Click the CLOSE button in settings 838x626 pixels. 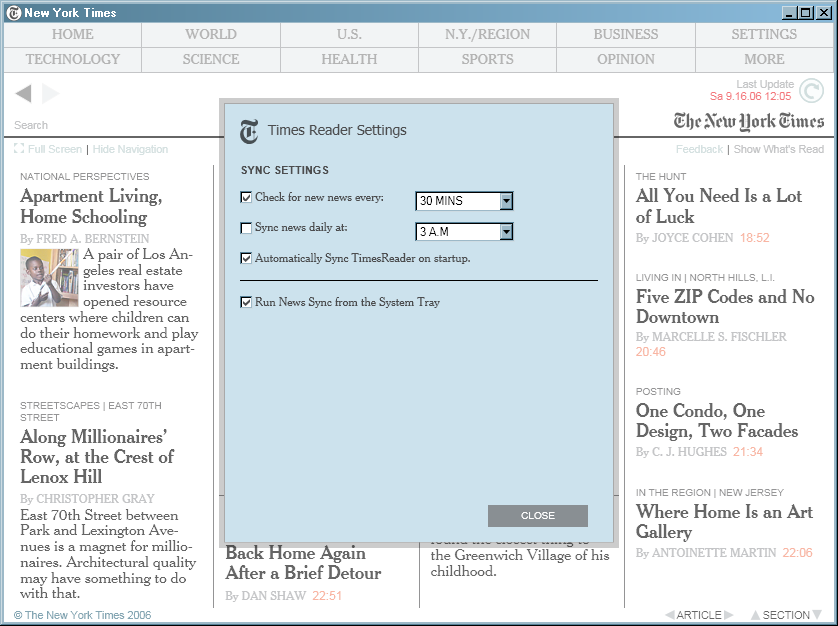tap(538, 516)
